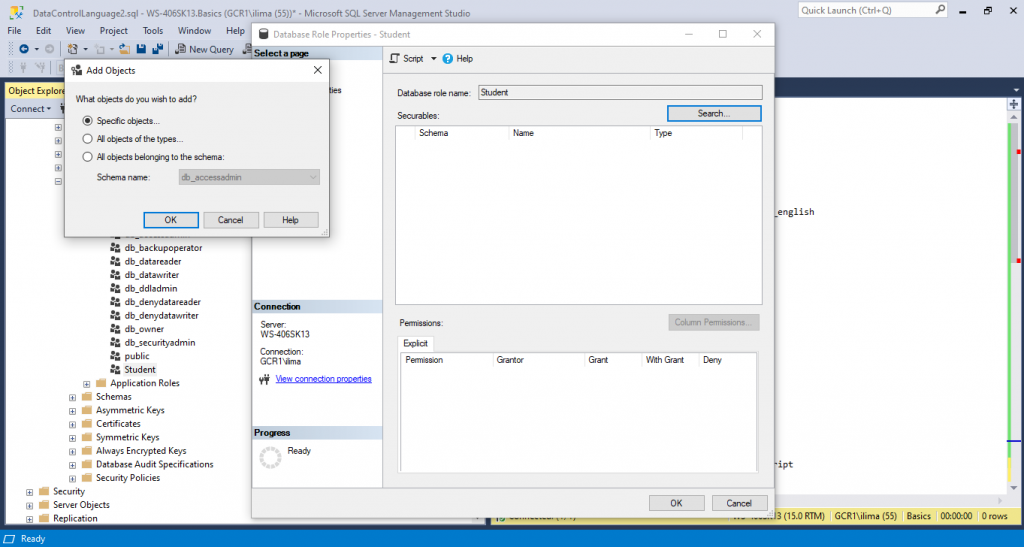The height and width of the screenshot is (547, 1024).
Task: Click the Column Permissions... button
Action: (714, 322)
